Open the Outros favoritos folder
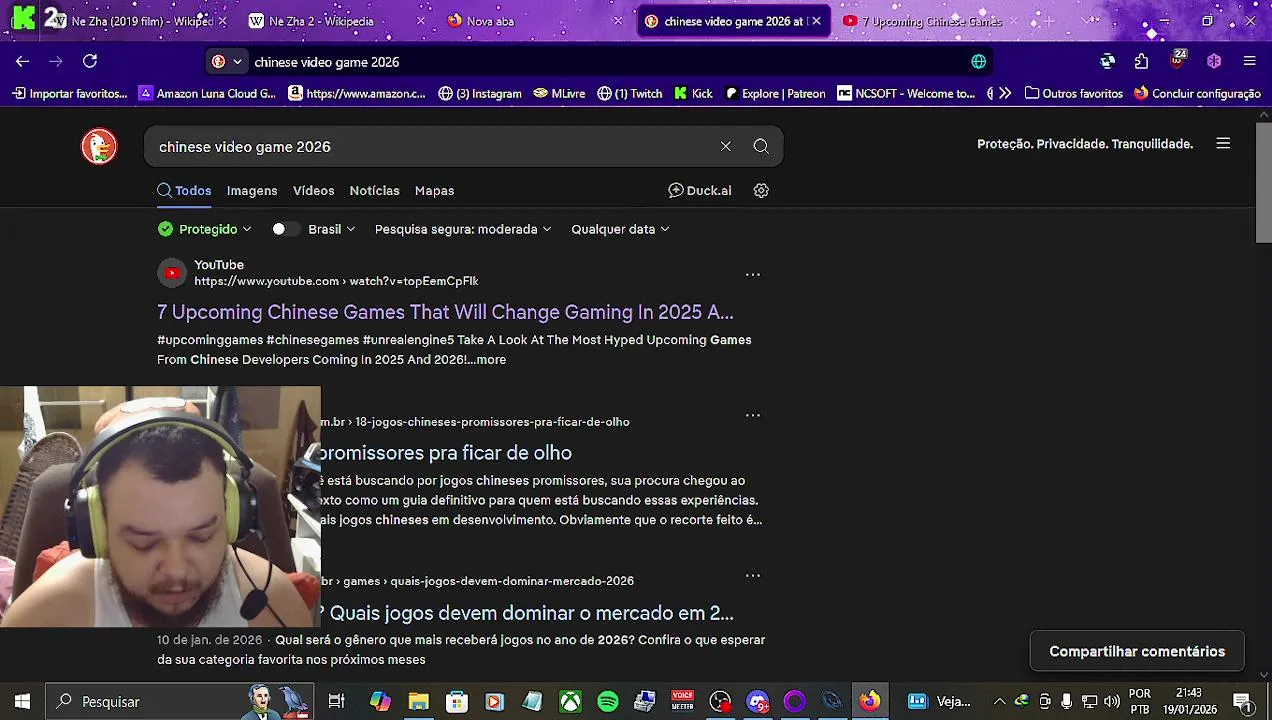This screenshot has height=720, width=1272. click(1074, 93)
